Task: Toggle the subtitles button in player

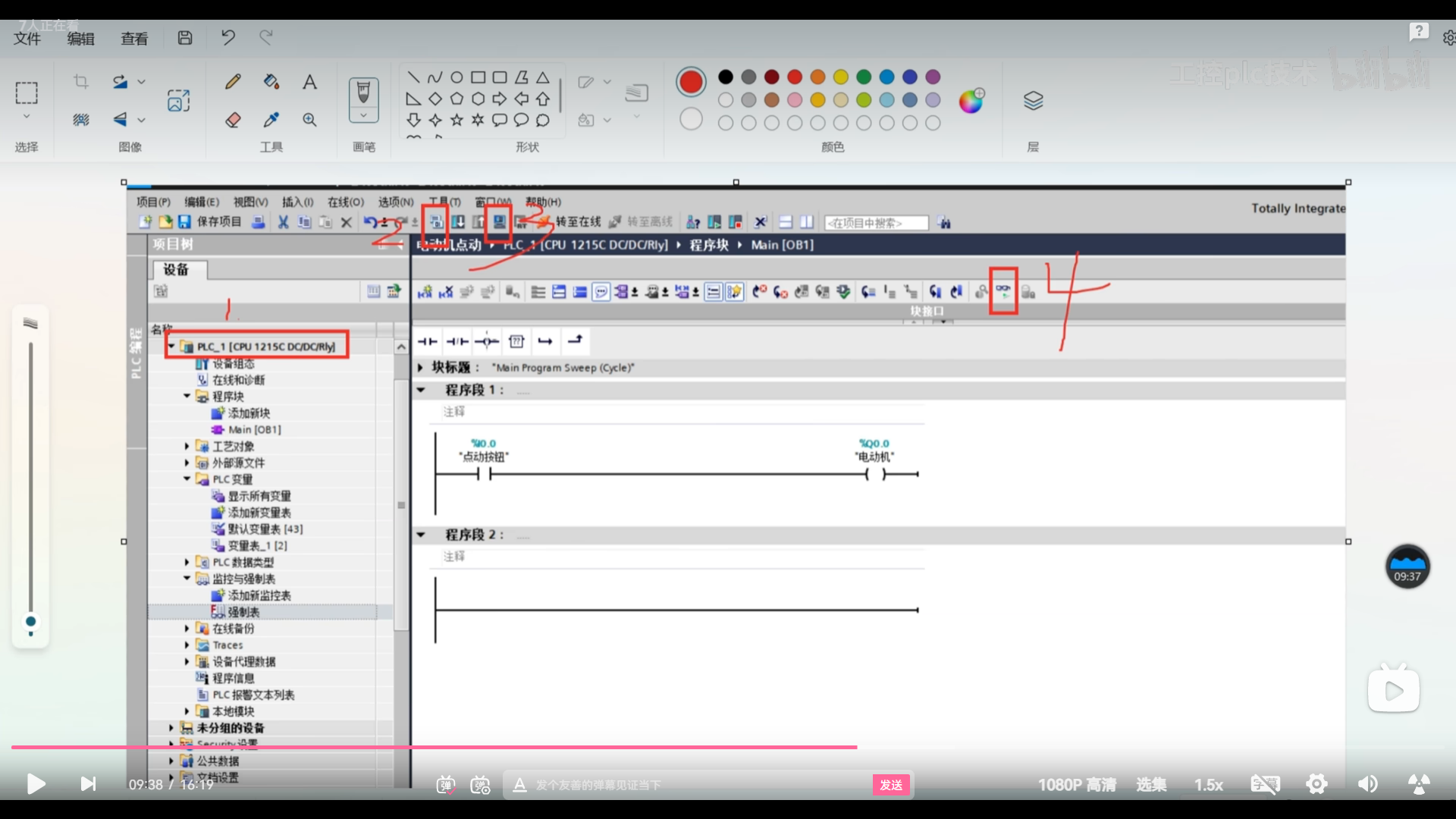Action: click(1265, 784)
